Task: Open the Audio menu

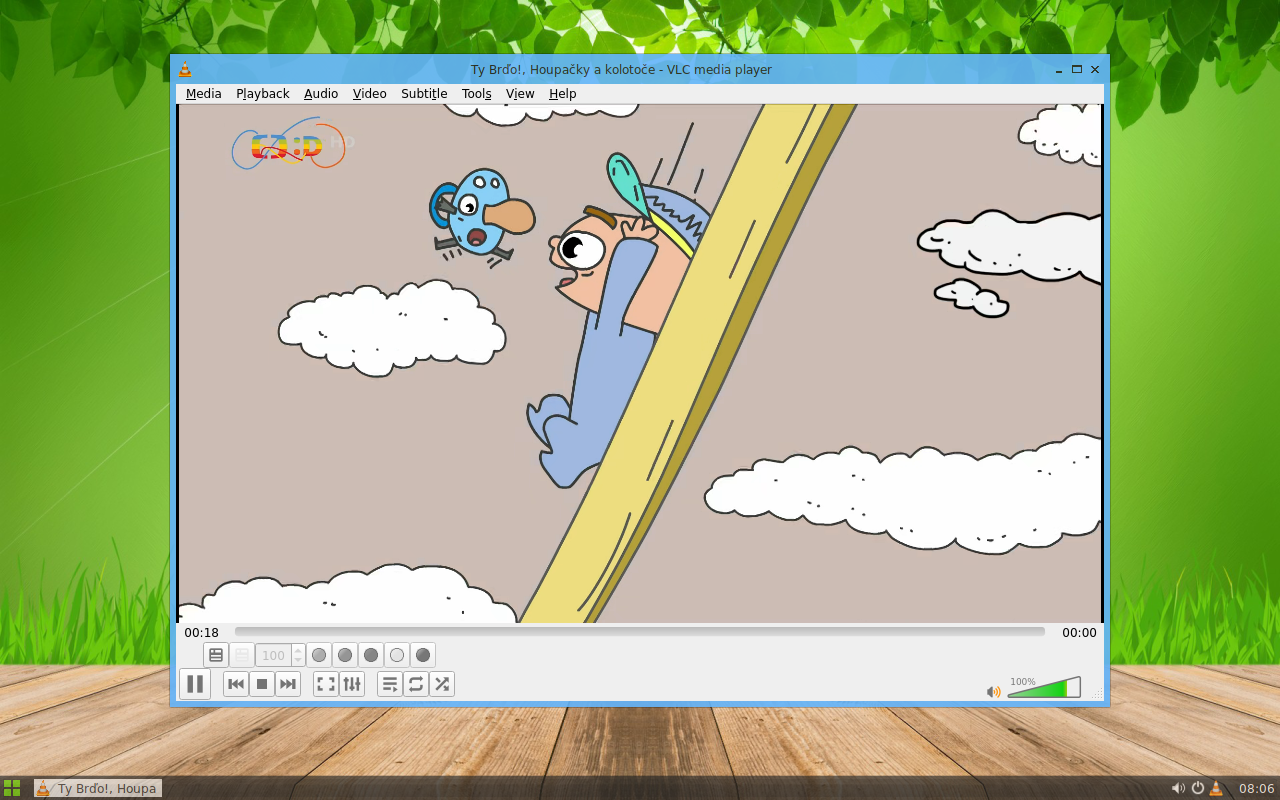Action: [321, 94]
